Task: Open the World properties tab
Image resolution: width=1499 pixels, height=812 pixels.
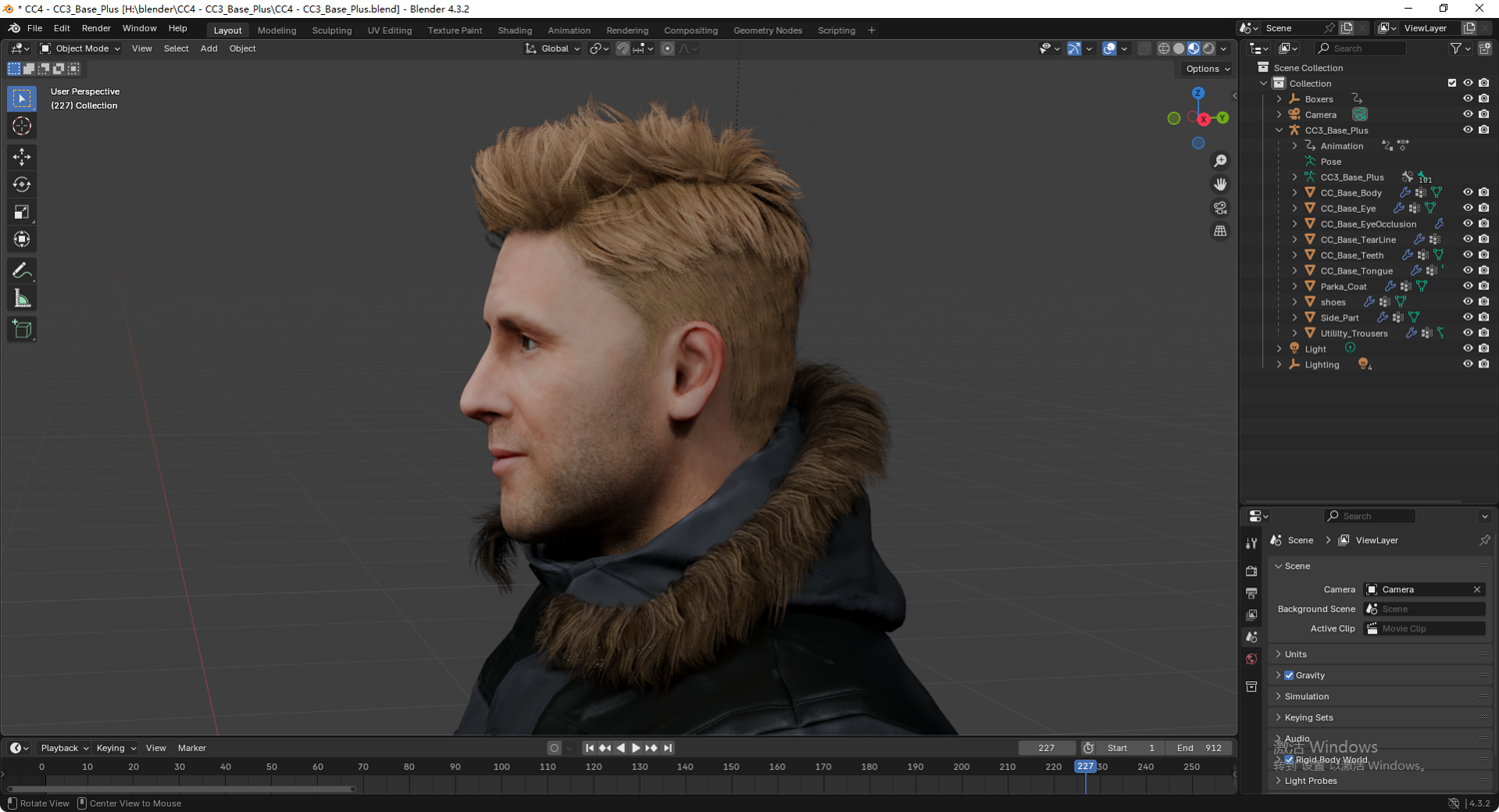Action: point(1251,659)
